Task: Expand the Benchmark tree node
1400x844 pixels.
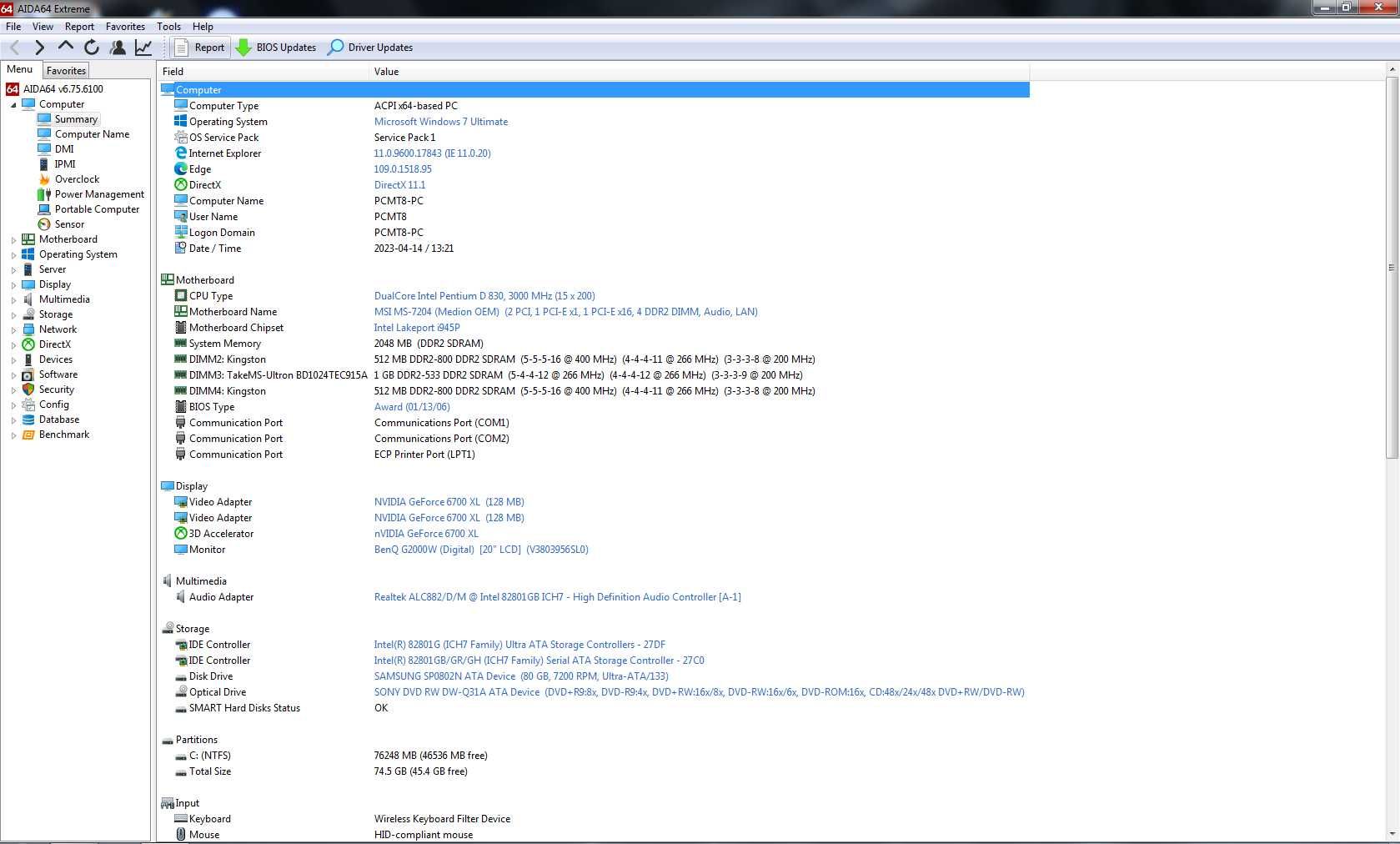Action: (13, 435)
